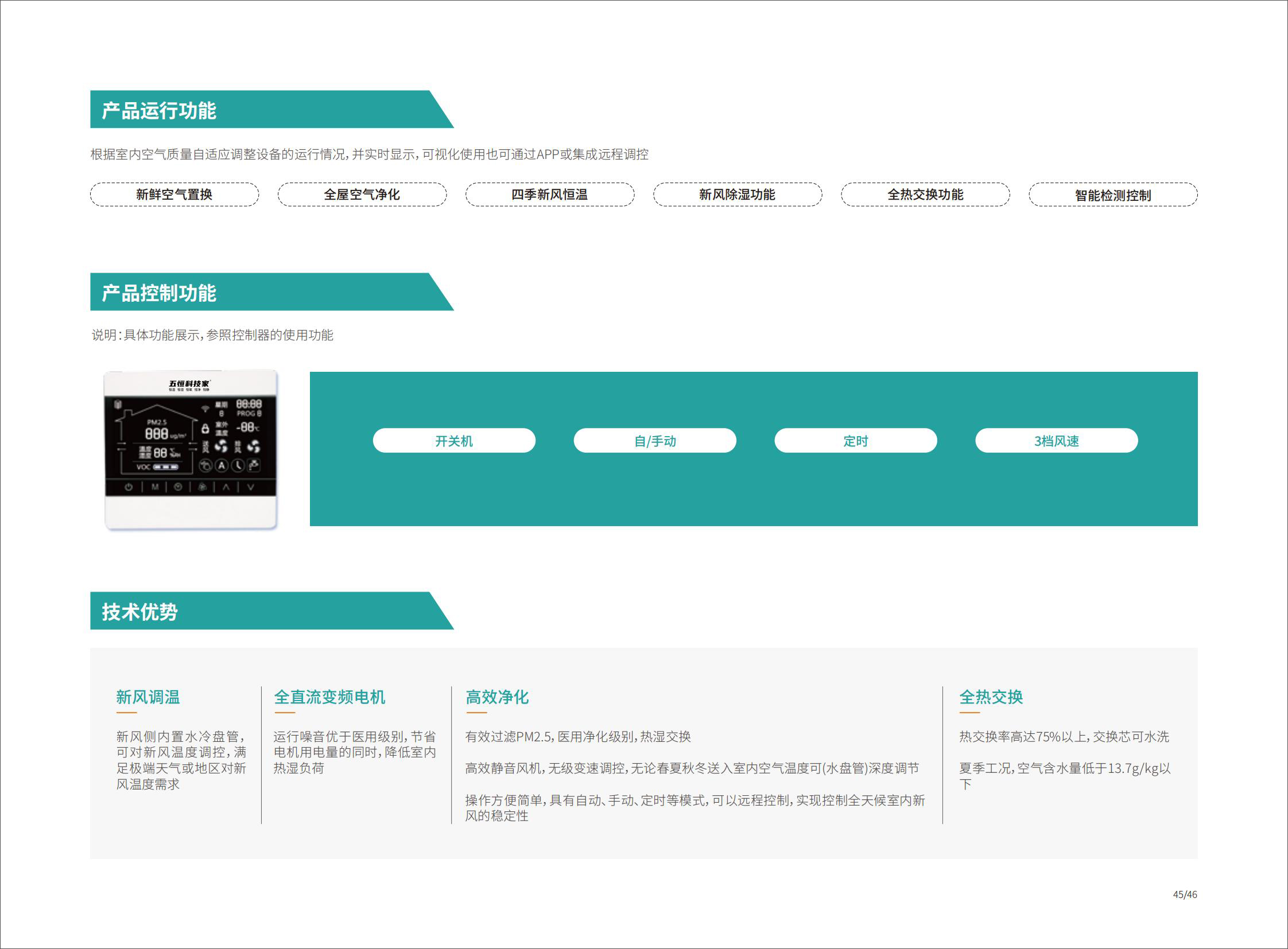Viewport: 1288px width, 949px height.
Task: Click the PROG indicator on the display
Action: click(250, 414)
